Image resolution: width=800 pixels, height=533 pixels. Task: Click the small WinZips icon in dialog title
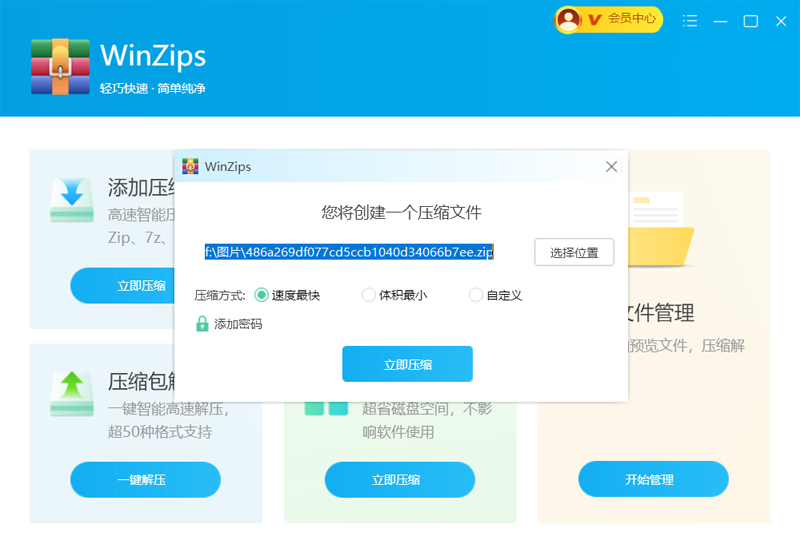click(190, 166)
